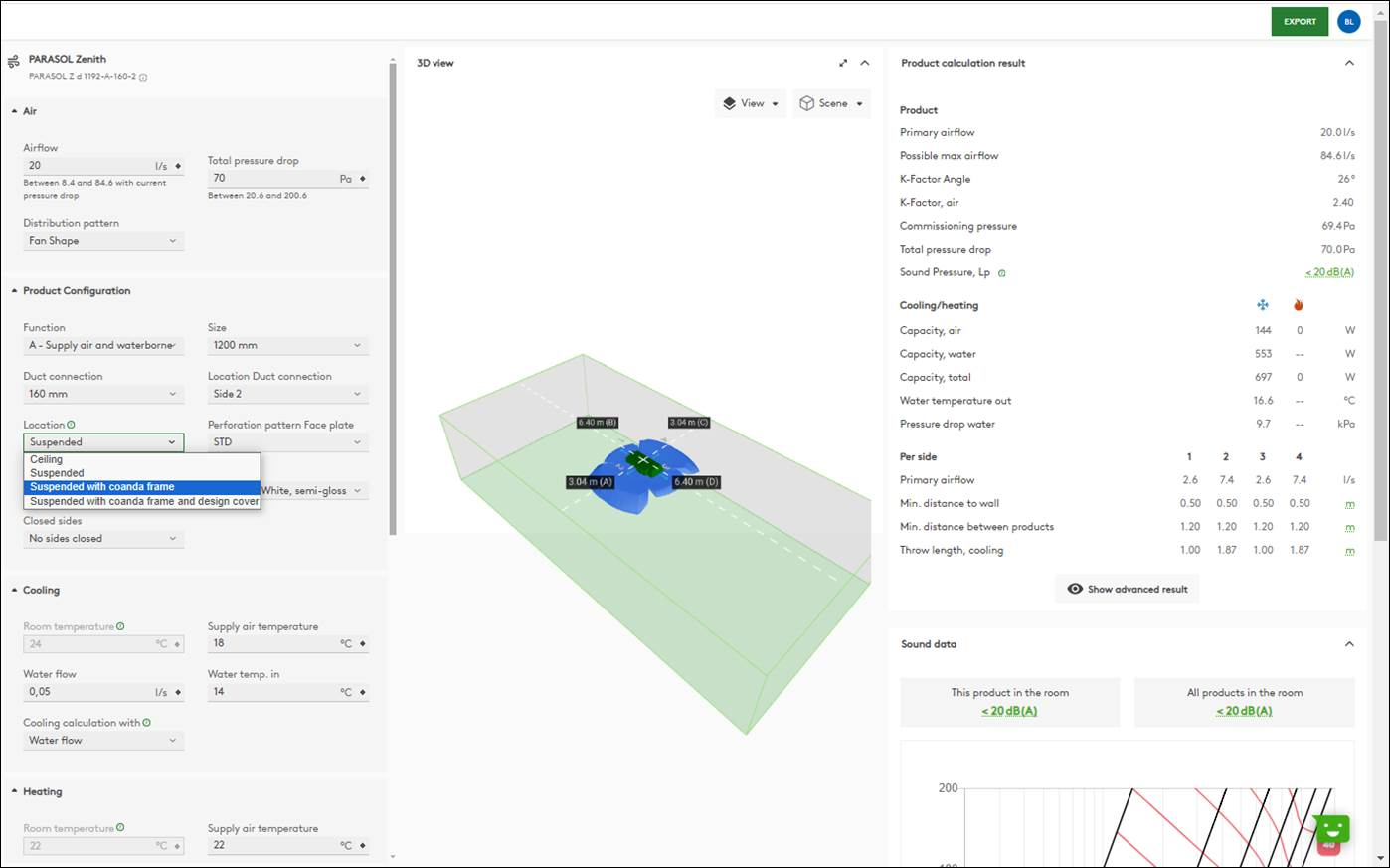The width and height of the screenshot is (1390, 868).
Task: Open the Scene cube menu in the 3D view
Action: point(831,102)
